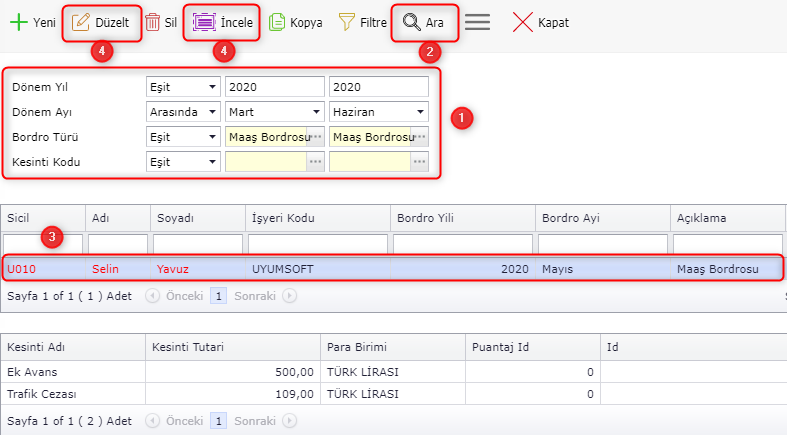Click the Sicil column filter input
This screenshot has height=435, width=787.
pyautogui.click(x=42, y=244)
